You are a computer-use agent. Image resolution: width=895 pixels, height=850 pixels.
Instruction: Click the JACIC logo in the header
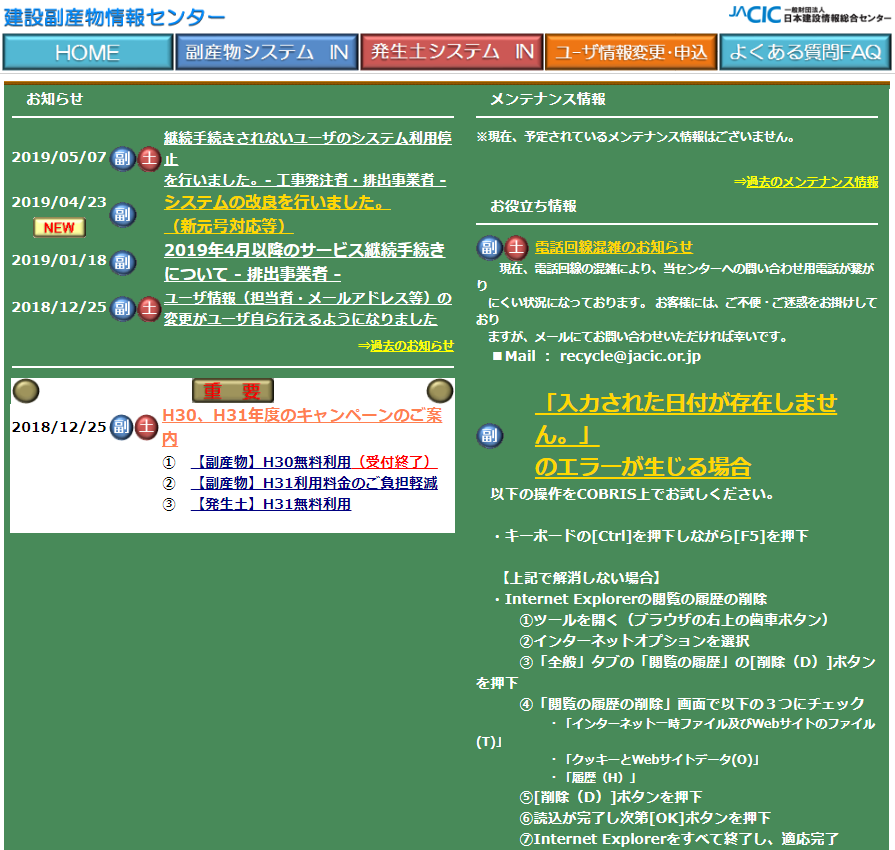pyautogui.click(x=810, y=15)
